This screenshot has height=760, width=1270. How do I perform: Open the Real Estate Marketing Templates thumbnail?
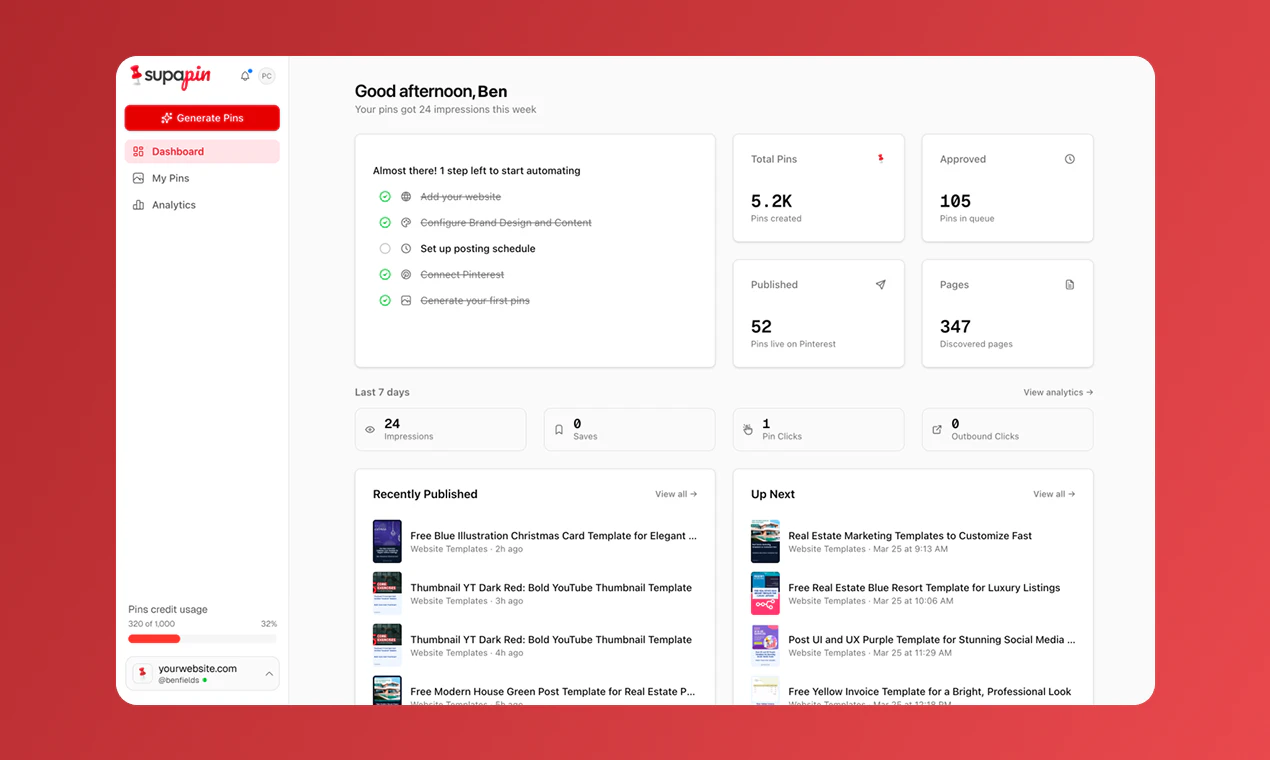[765, 541]
